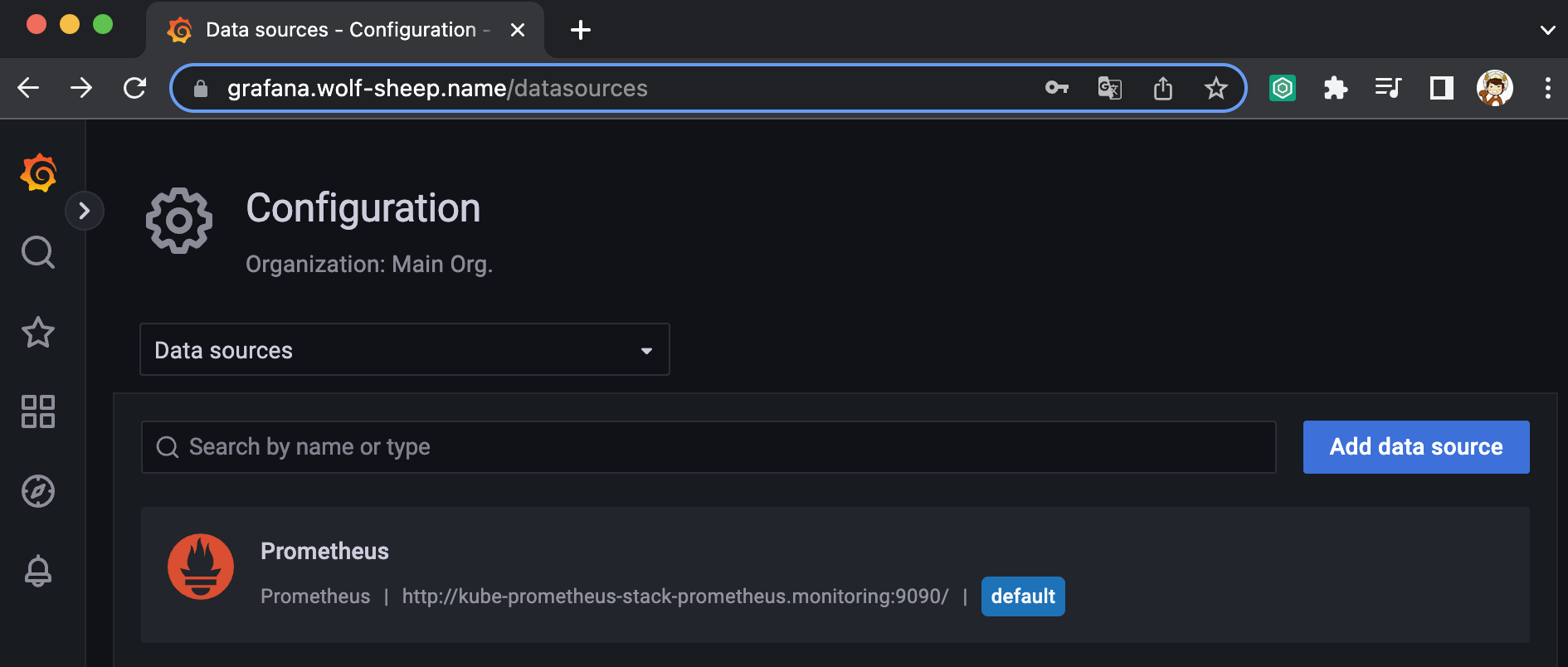The image size is (1568, 667).
Task: Reload the Grafana page
Action: (134, 88)
